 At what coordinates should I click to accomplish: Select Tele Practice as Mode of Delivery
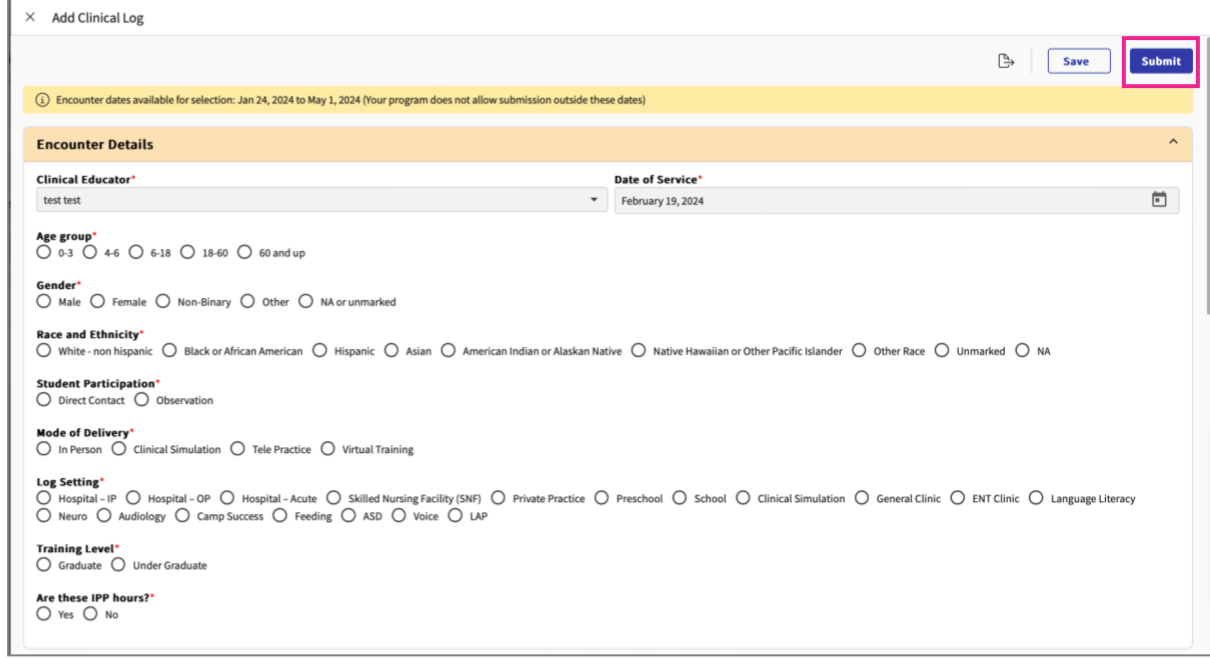pos(238,449)
